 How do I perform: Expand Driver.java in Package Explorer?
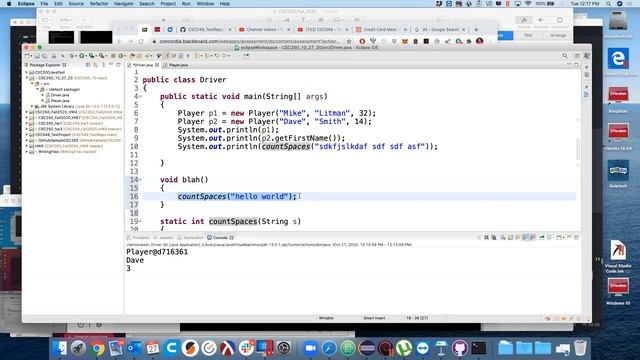tap(42, 95)
